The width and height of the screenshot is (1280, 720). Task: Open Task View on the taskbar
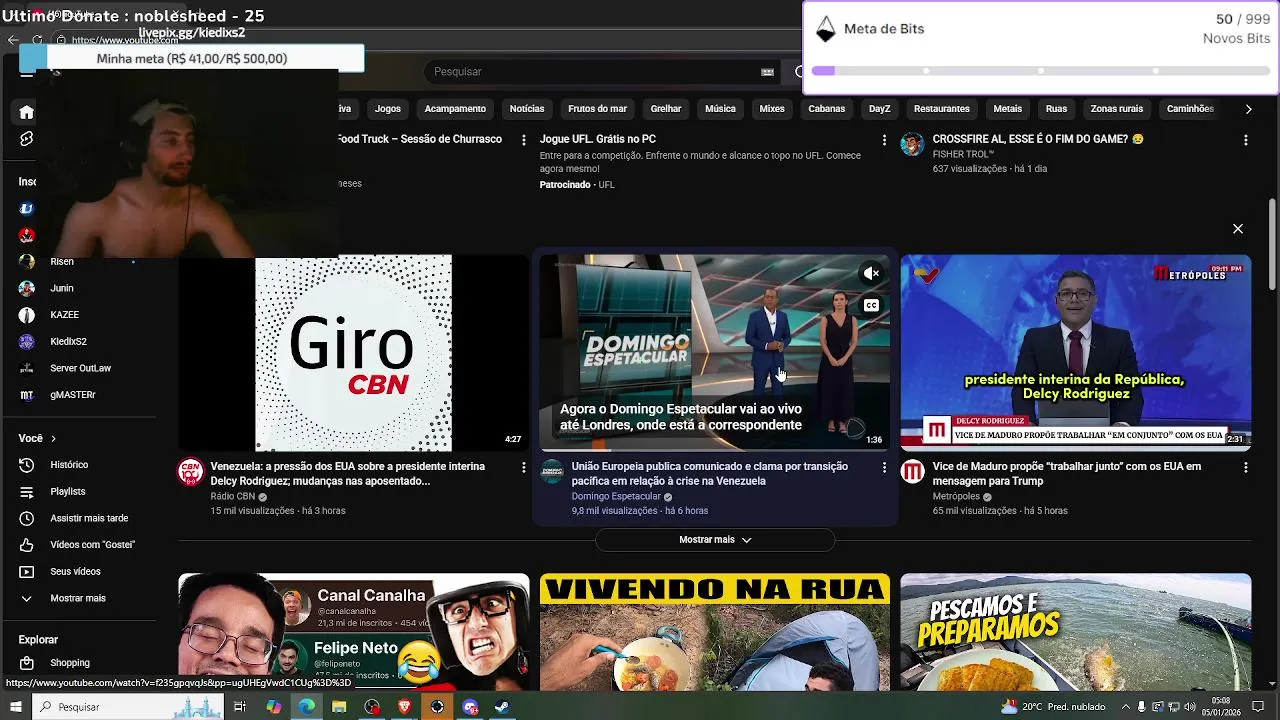coord(240,707)
